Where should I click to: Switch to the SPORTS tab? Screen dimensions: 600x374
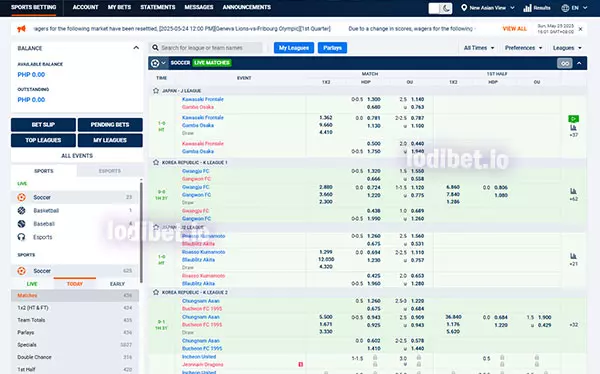(44, 171)
